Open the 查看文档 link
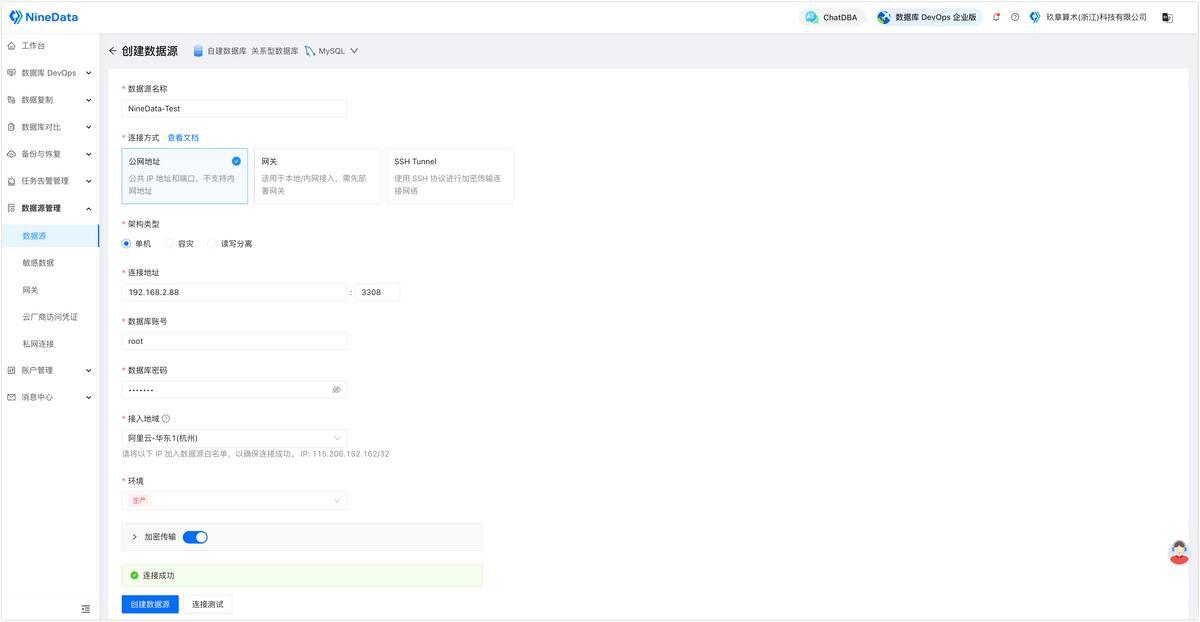The width and height of the screenshot is (1200, 622). (x=183, y=137)
